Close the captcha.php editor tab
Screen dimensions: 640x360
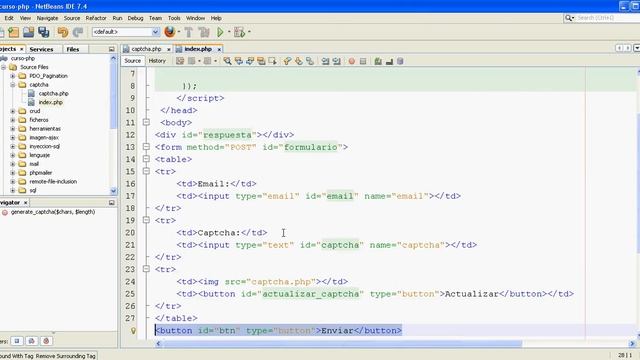click(x=169, y=49)
